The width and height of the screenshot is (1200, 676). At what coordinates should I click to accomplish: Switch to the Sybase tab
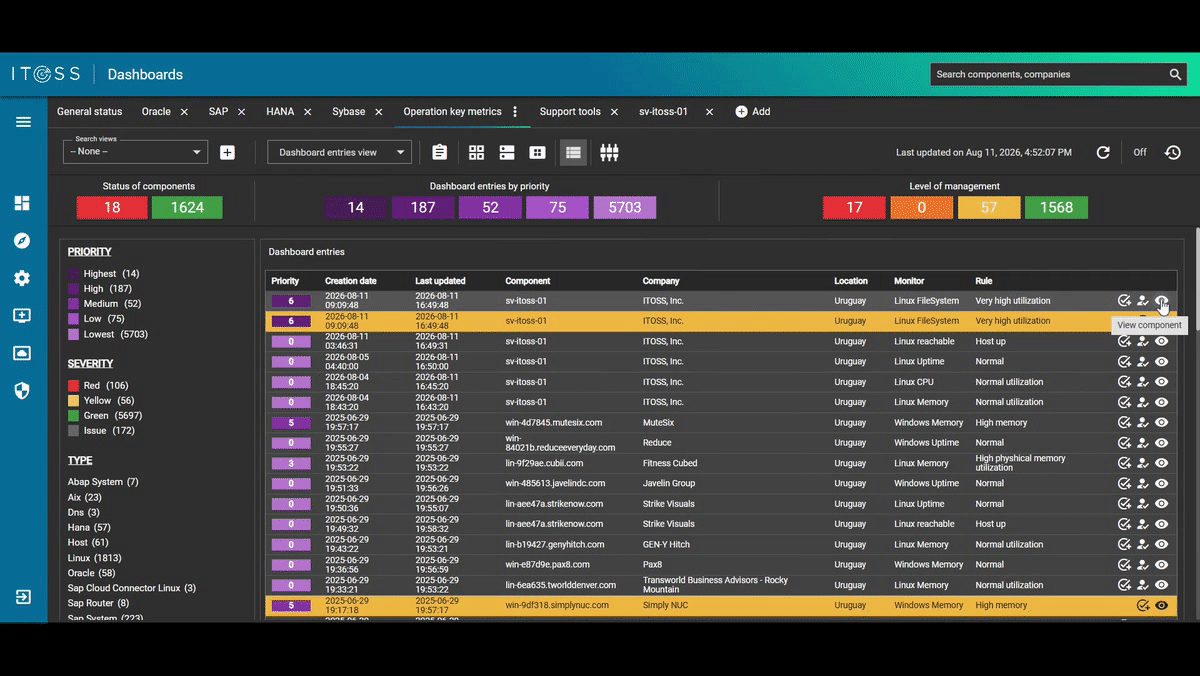pyautogui.click(x=349, y=112)
